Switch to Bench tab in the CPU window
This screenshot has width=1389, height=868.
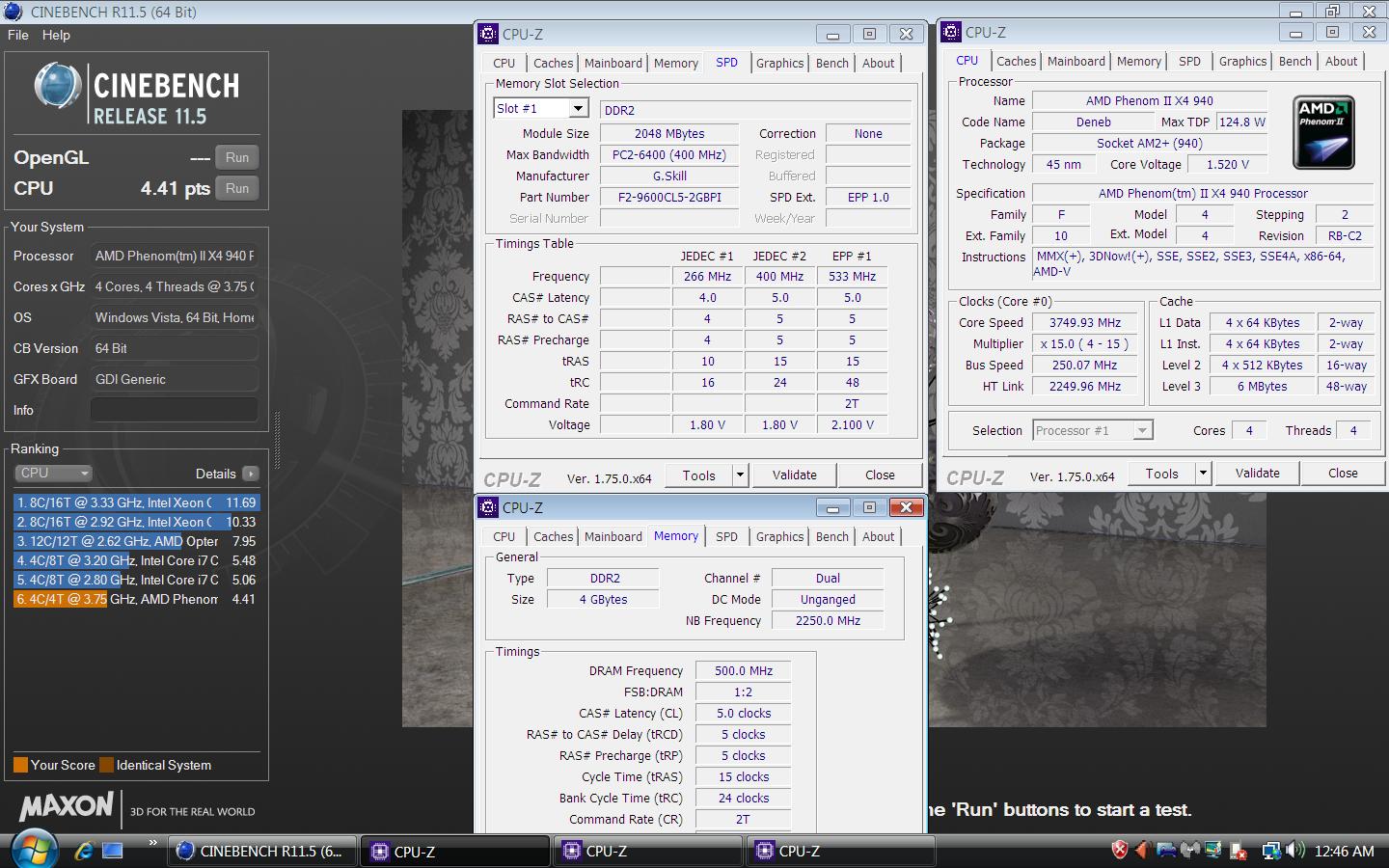coord(1295,61)
